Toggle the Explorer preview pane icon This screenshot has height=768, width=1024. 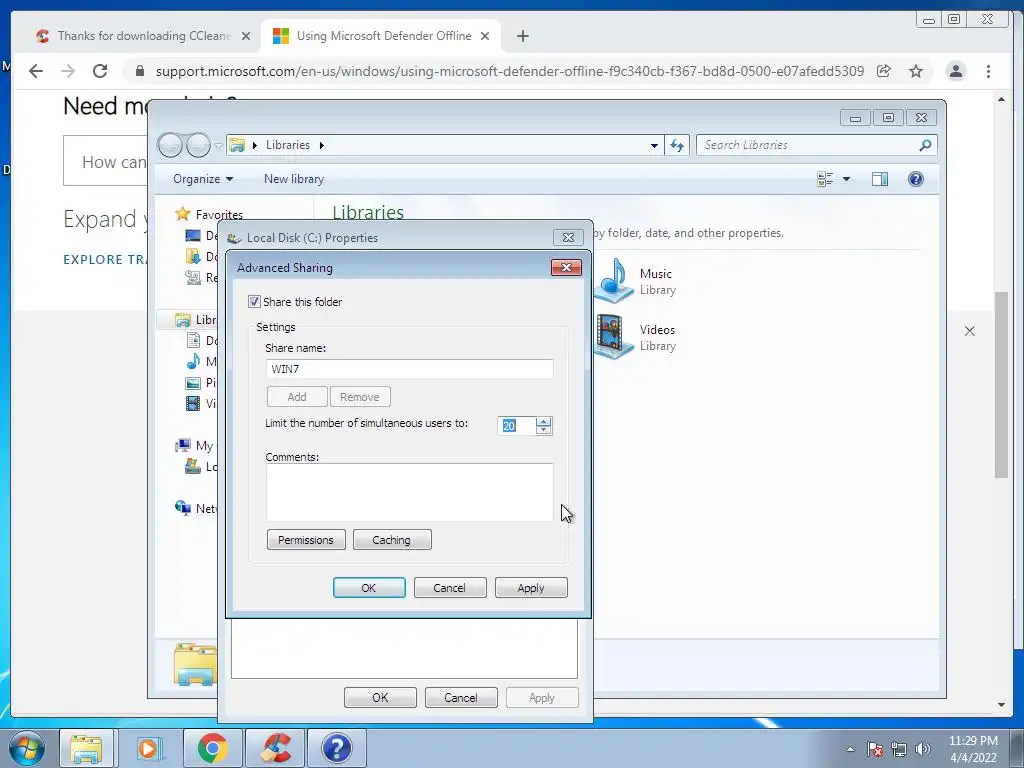coord(880,179)
